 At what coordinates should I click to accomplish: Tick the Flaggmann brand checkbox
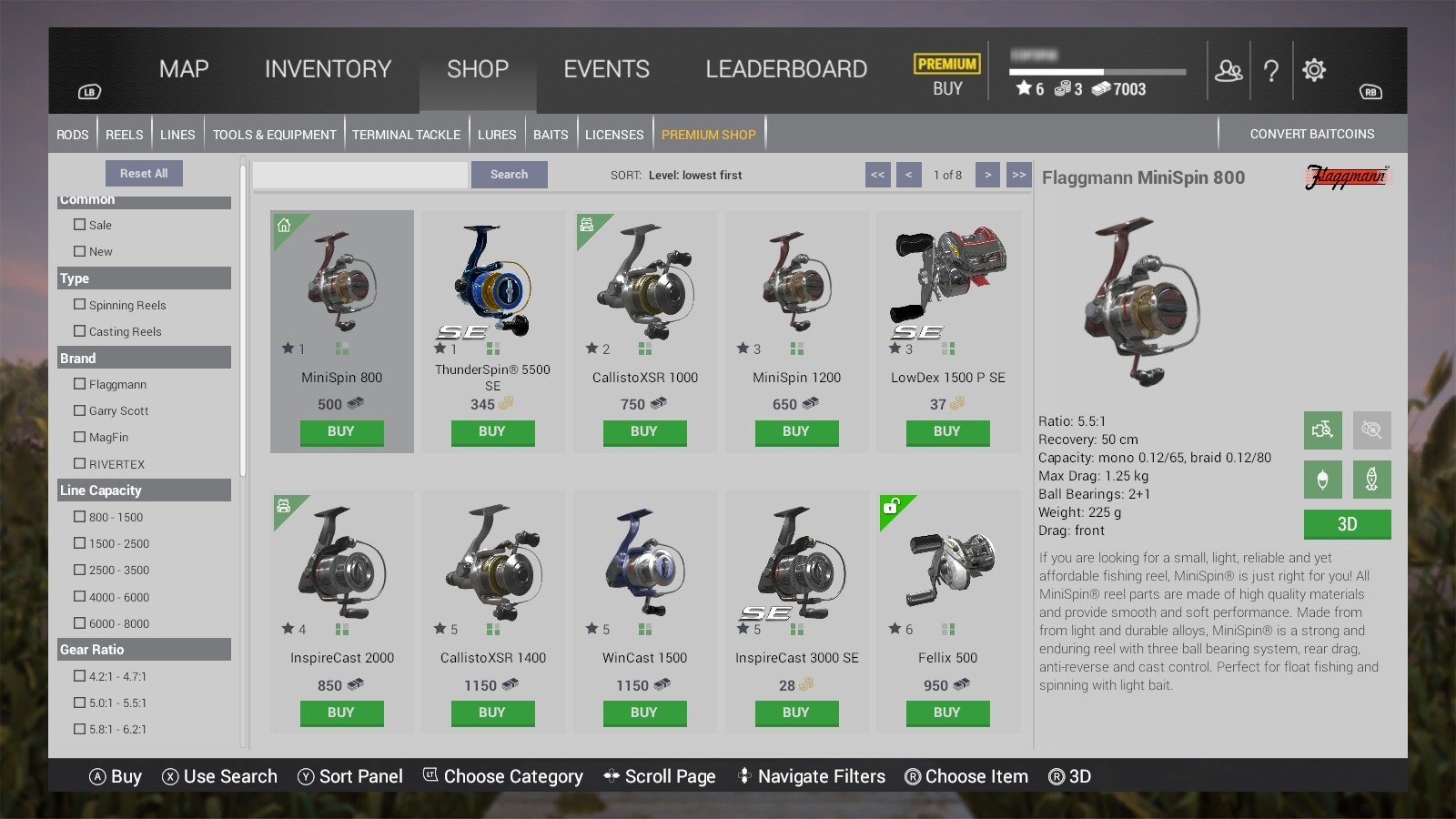pos(79,384)
